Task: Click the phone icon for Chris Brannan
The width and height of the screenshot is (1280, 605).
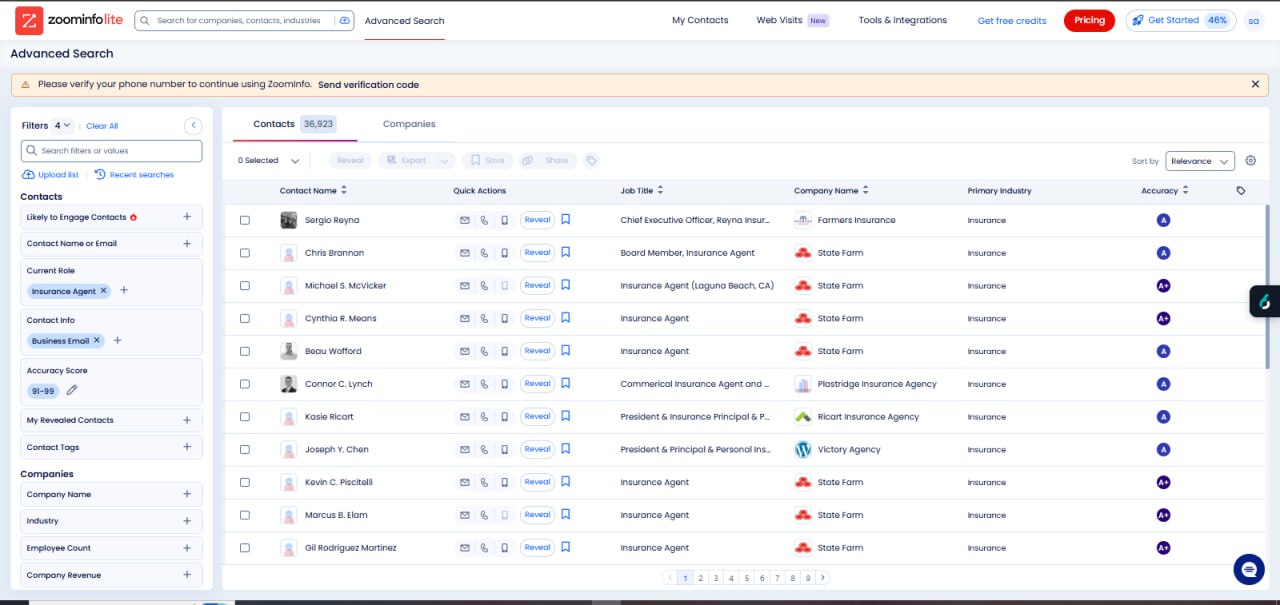Action: [x=484, y=253]
